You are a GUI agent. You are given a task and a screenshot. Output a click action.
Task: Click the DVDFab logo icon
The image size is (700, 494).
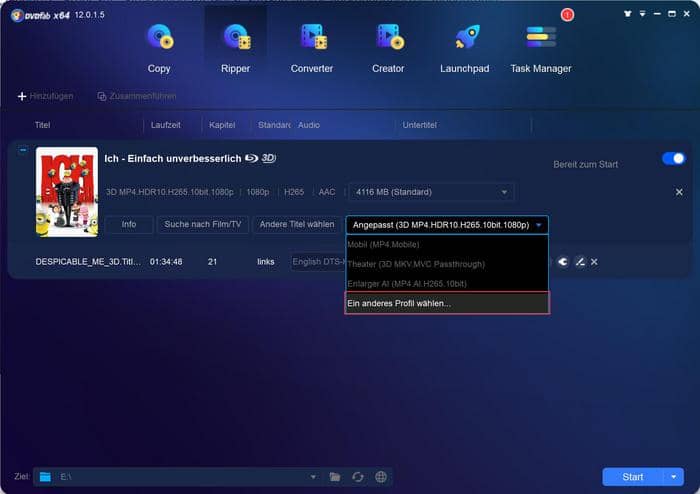(17, 16)
